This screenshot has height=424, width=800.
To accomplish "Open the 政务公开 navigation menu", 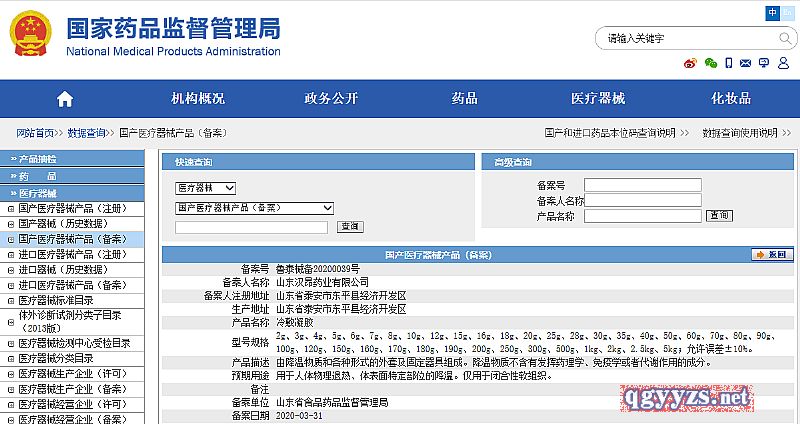I will click(331, 98).
